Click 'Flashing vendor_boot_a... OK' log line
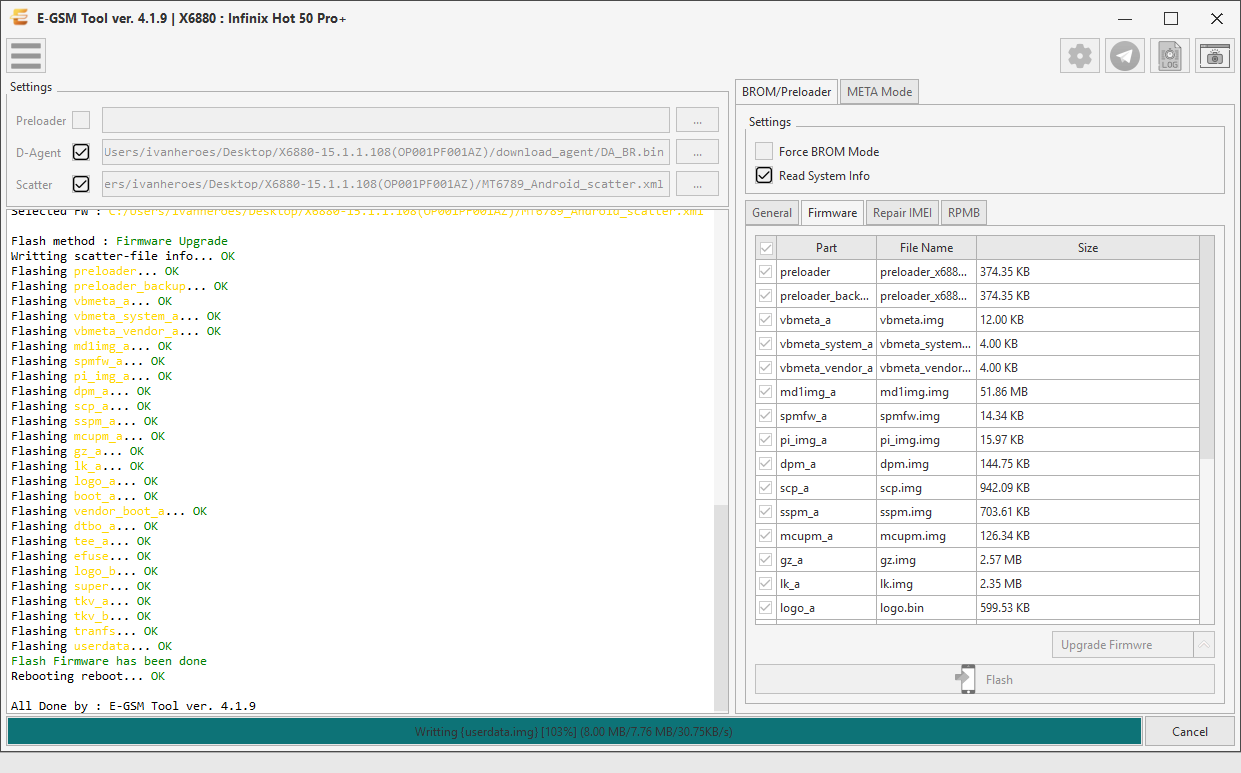Screen dimensions: 1241x773 [x=109, y=511]
